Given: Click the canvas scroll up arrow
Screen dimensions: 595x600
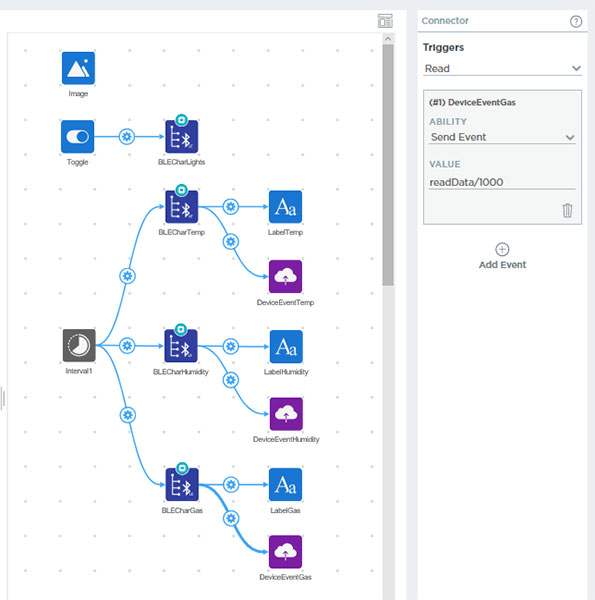Looking at the screenshot, I should (388, 39).
